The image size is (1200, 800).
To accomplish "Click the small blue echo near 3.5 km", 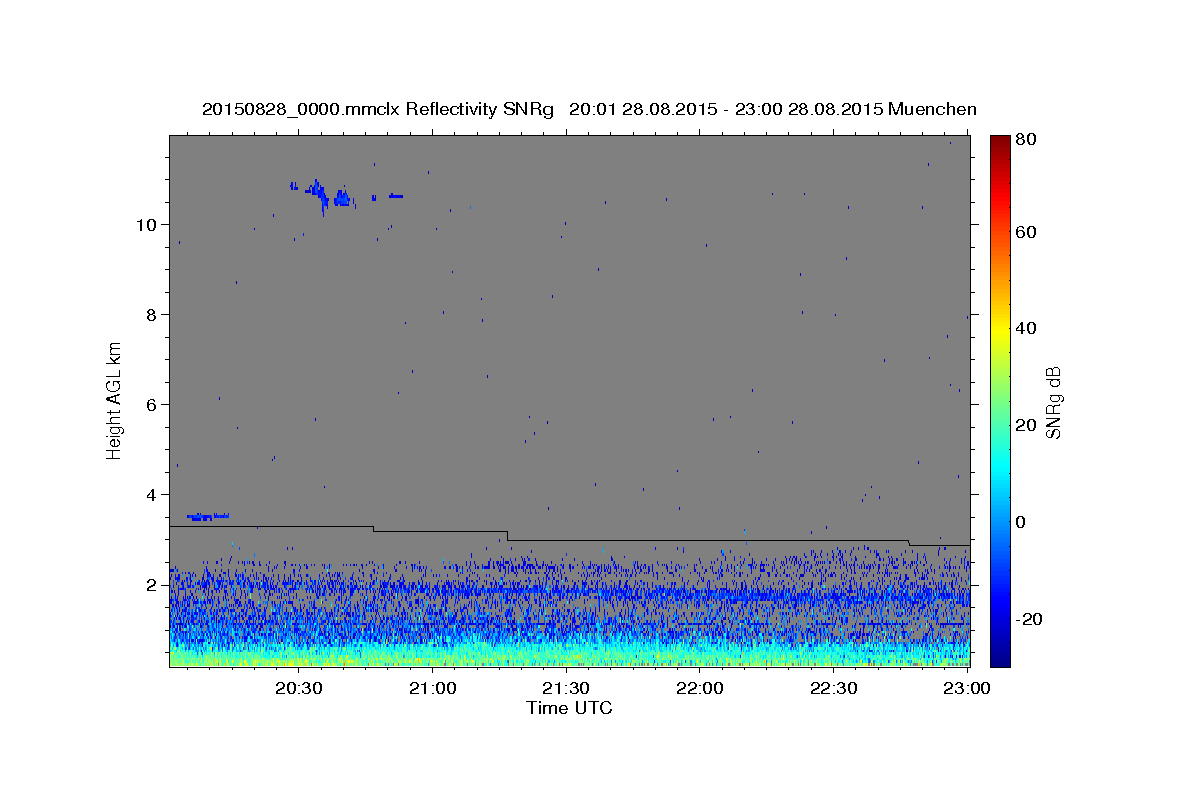I will (x=208, y=516).
